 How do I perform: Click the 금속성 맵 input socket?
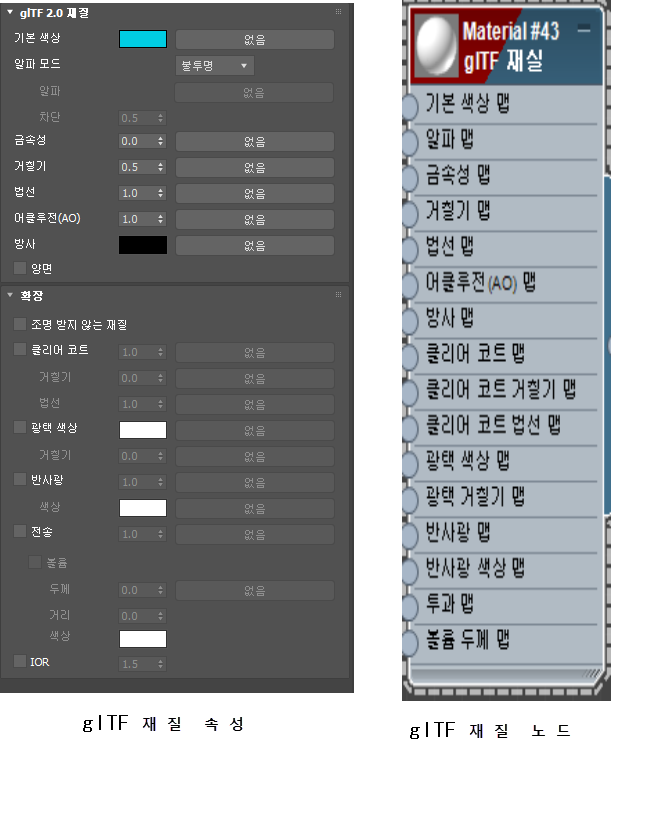coord(410,178)
